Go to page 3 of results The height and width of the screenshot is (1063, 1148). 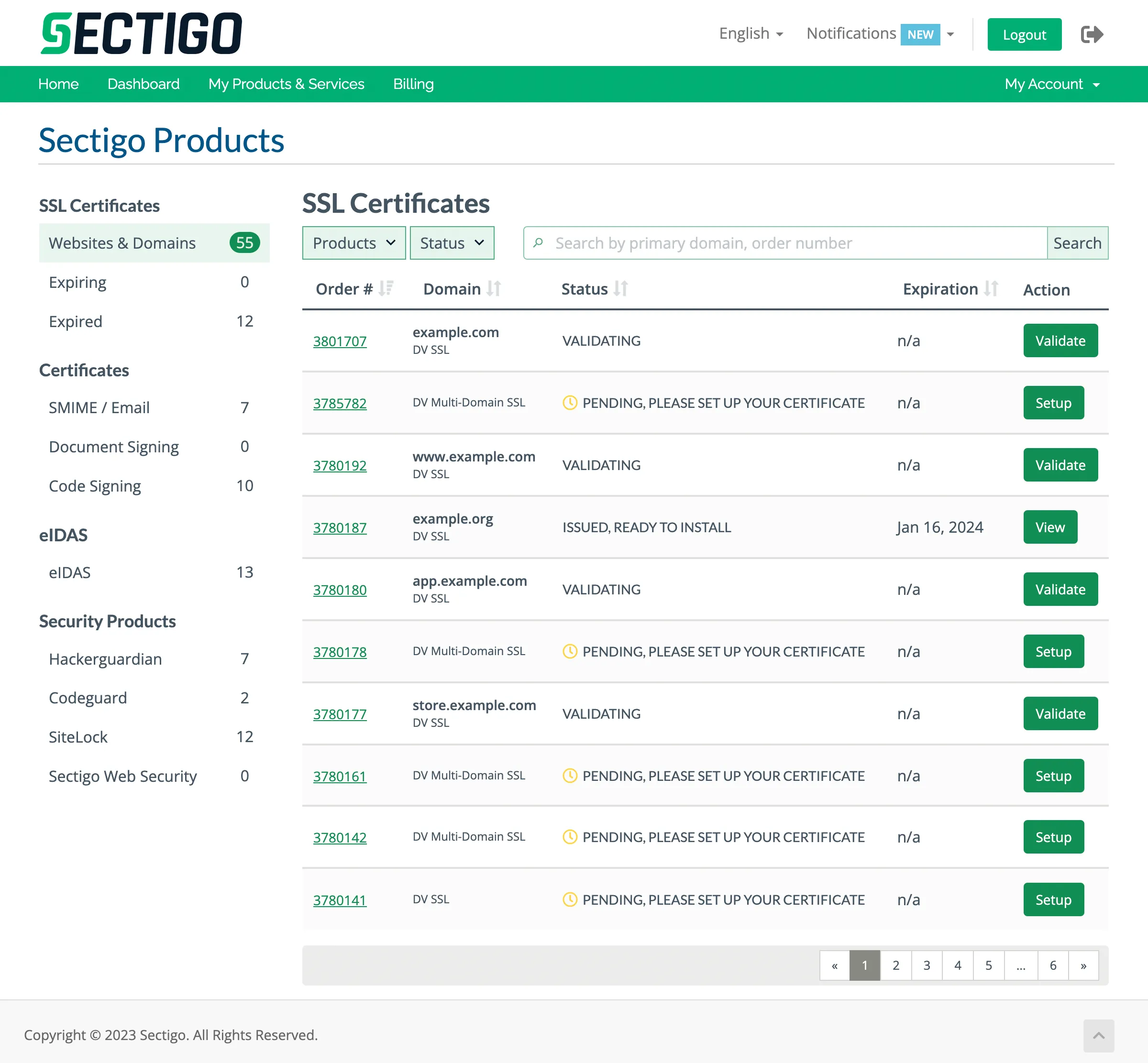pos(927,966)
